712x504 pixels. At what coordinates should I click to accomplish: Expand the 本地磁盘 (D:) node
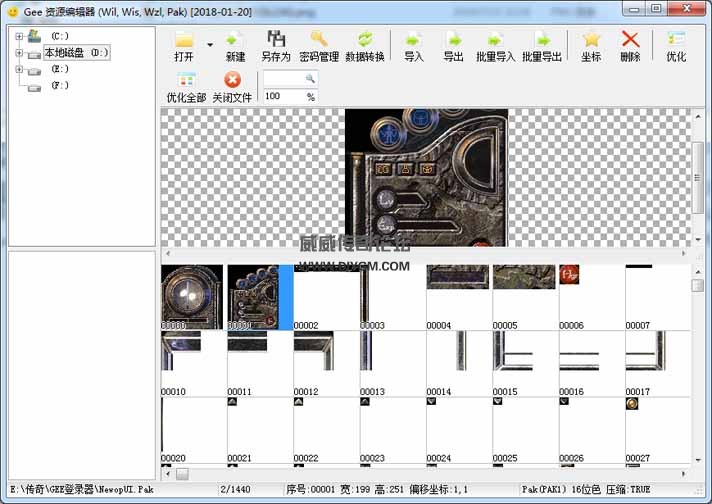[x=19, y=53]
